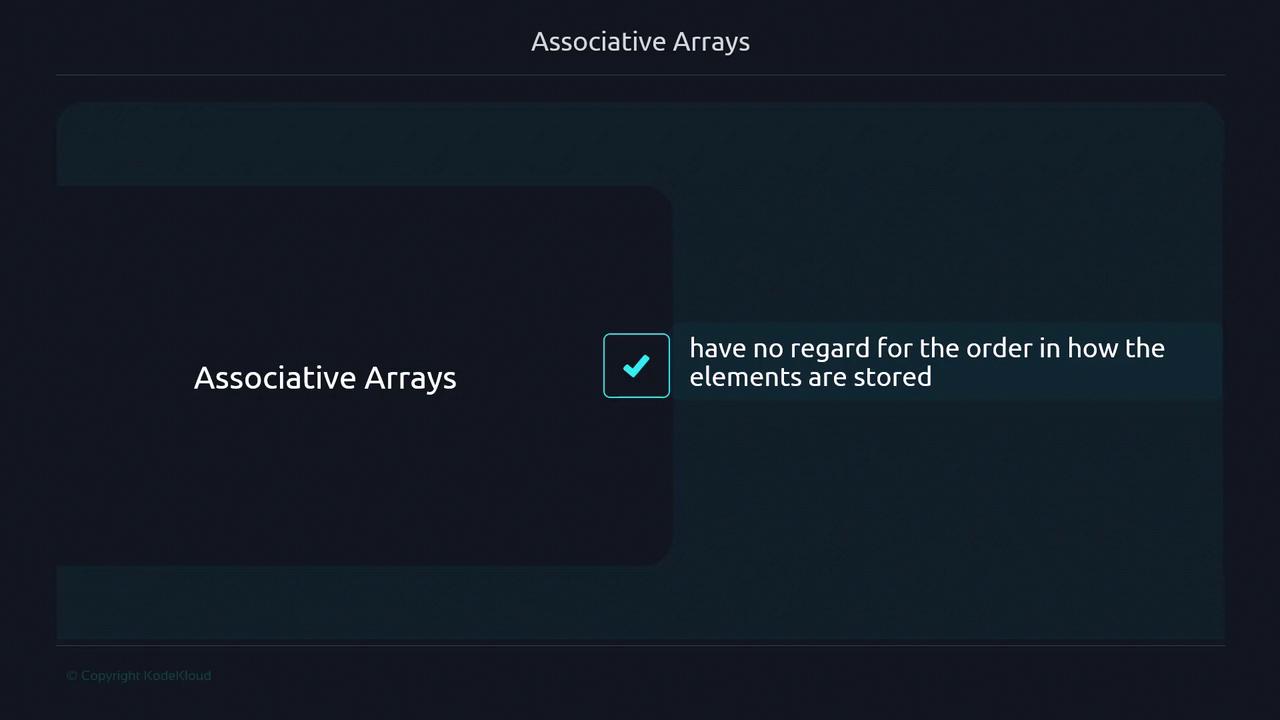1280x720 pixels.
Task: Click the 'elements are stored' text line
Action: click(810, 377)
